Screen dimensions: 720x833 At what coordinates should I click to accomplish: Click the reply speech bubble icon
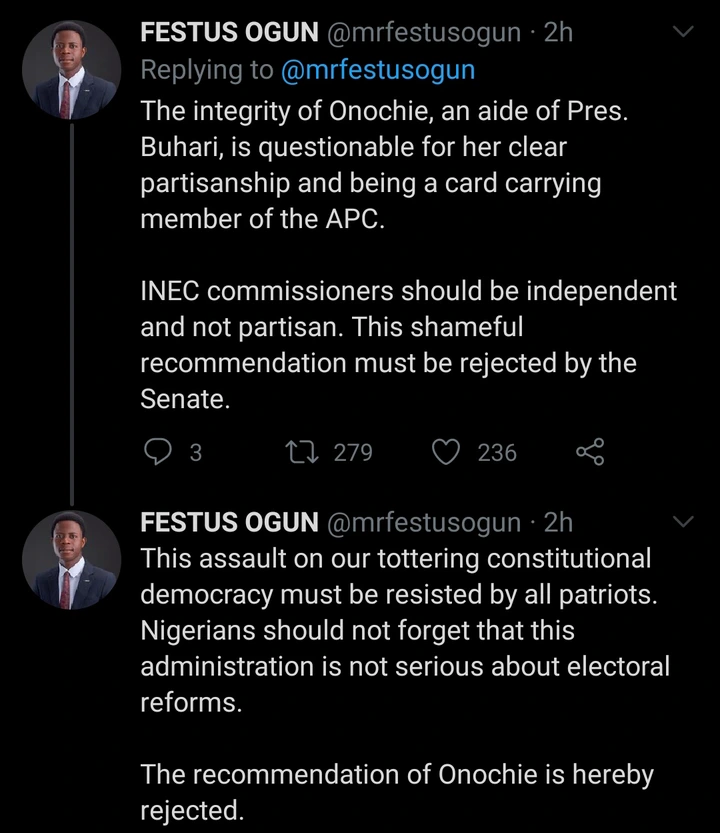pos(158,453)
